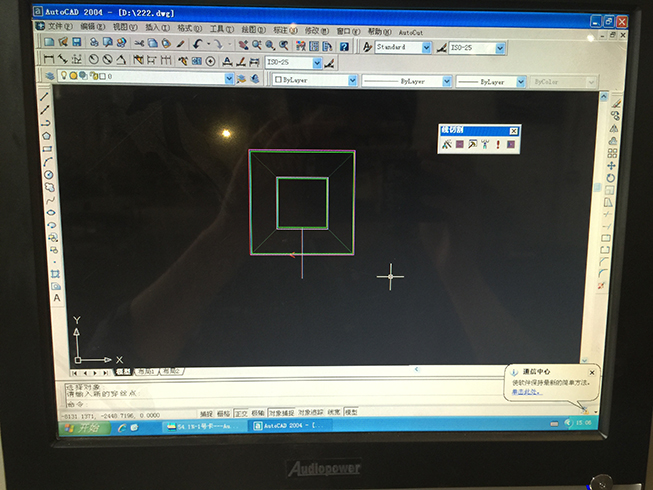Toggle 对象捕捉 object snap in status bar

pyautogui.click(x=281, y=412)
